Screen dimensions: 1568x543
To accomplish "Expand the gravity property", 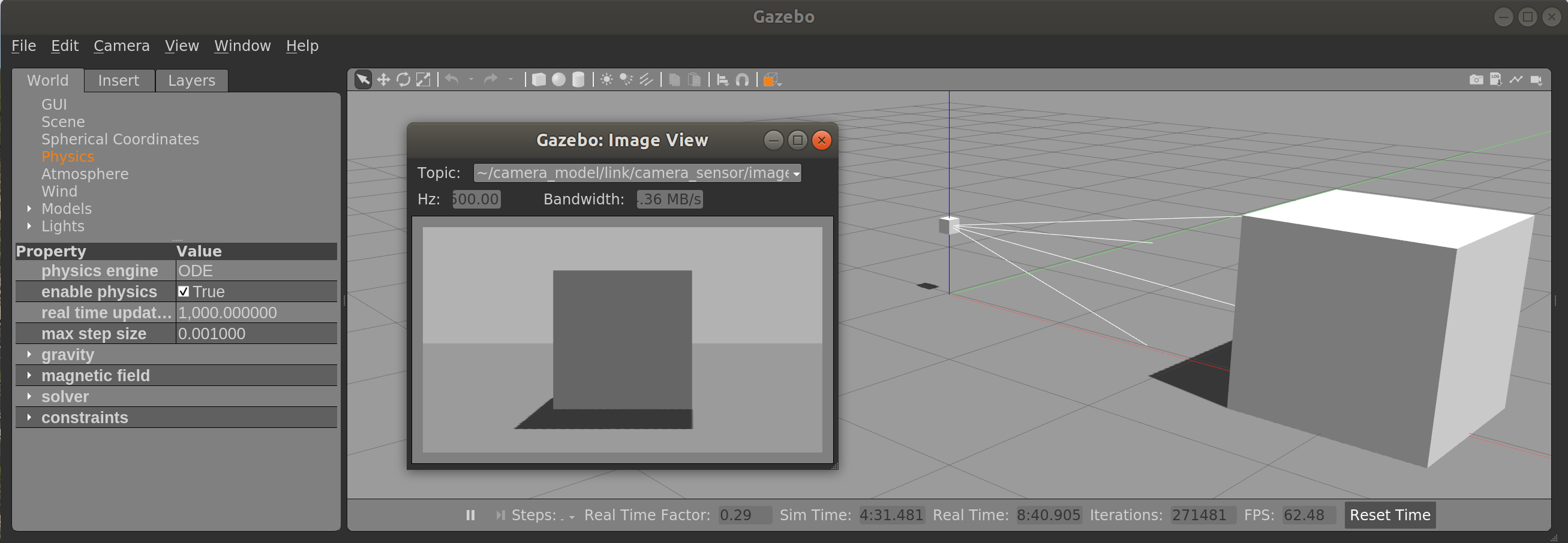I will 29,354.
